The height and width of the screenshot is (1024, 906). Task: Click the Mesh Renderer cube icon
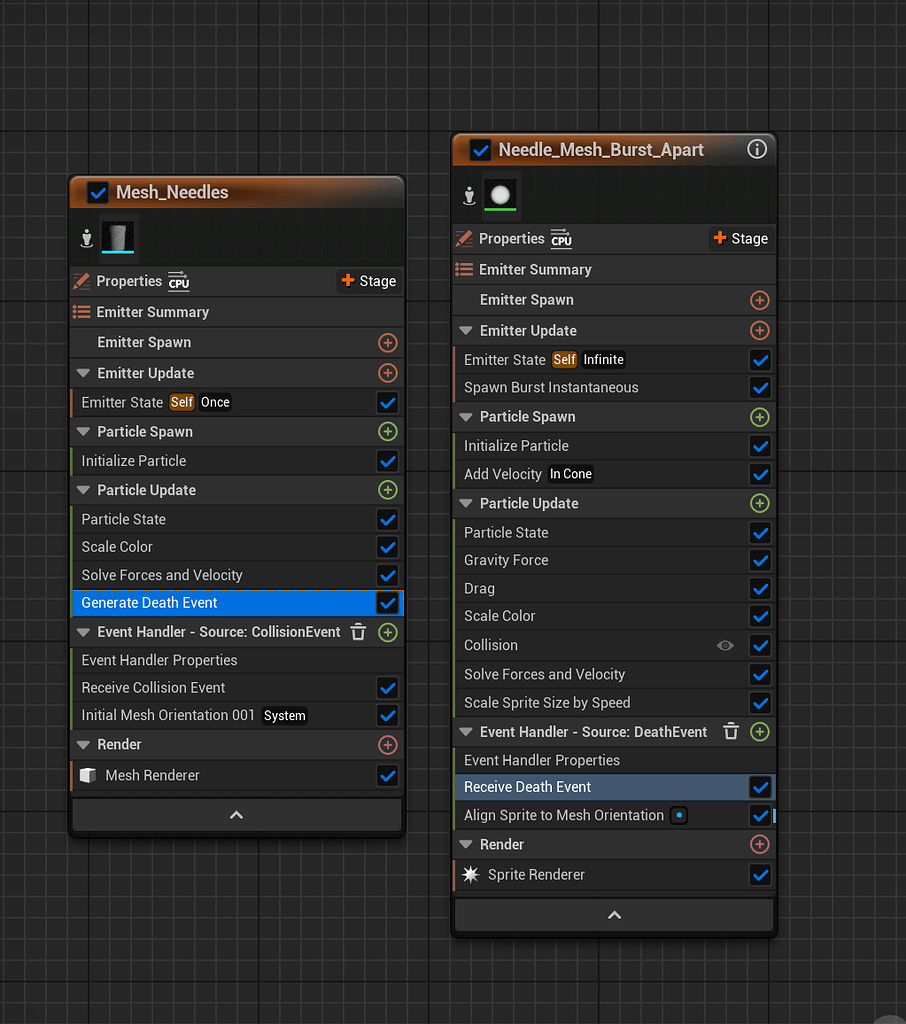[x=87, y=775]
